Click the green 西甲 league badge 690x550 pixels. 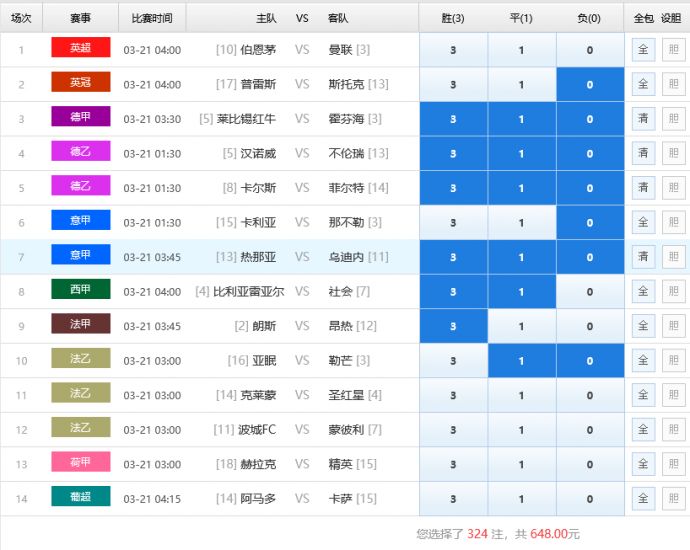80,290
